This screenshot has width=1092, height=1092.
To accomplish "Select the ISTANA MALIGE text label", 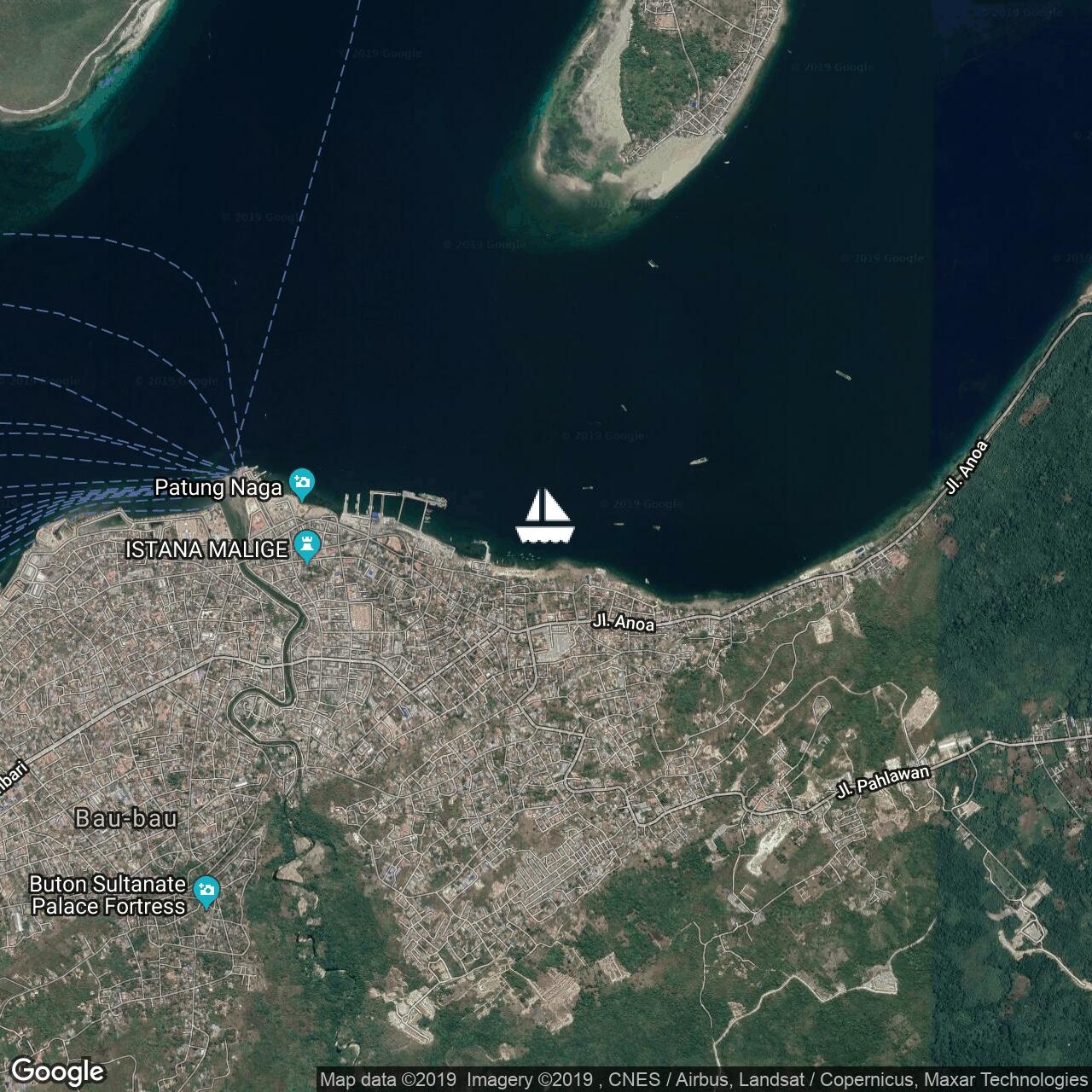I will tap(206, 550).
